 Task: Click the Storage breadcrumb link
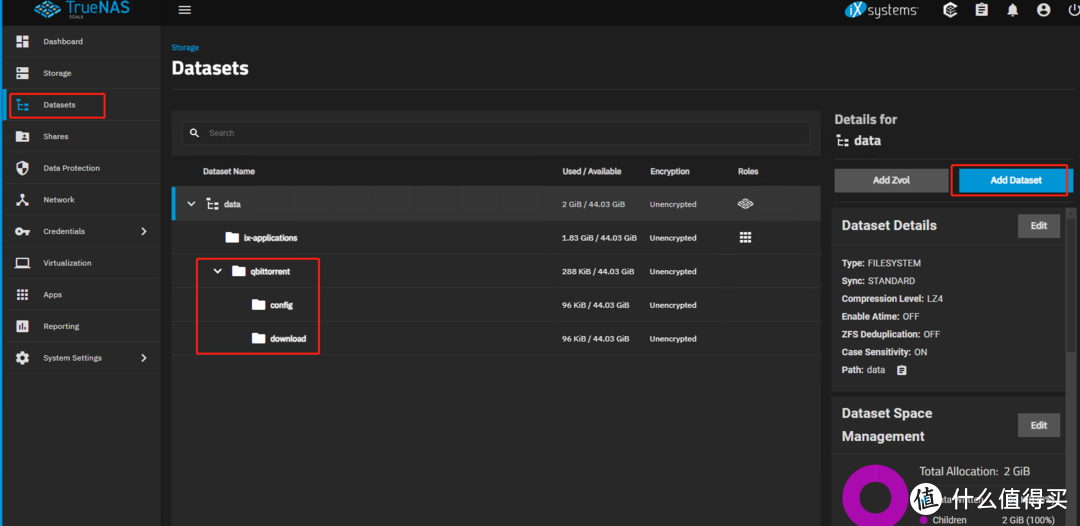click(x=185, y=48)
